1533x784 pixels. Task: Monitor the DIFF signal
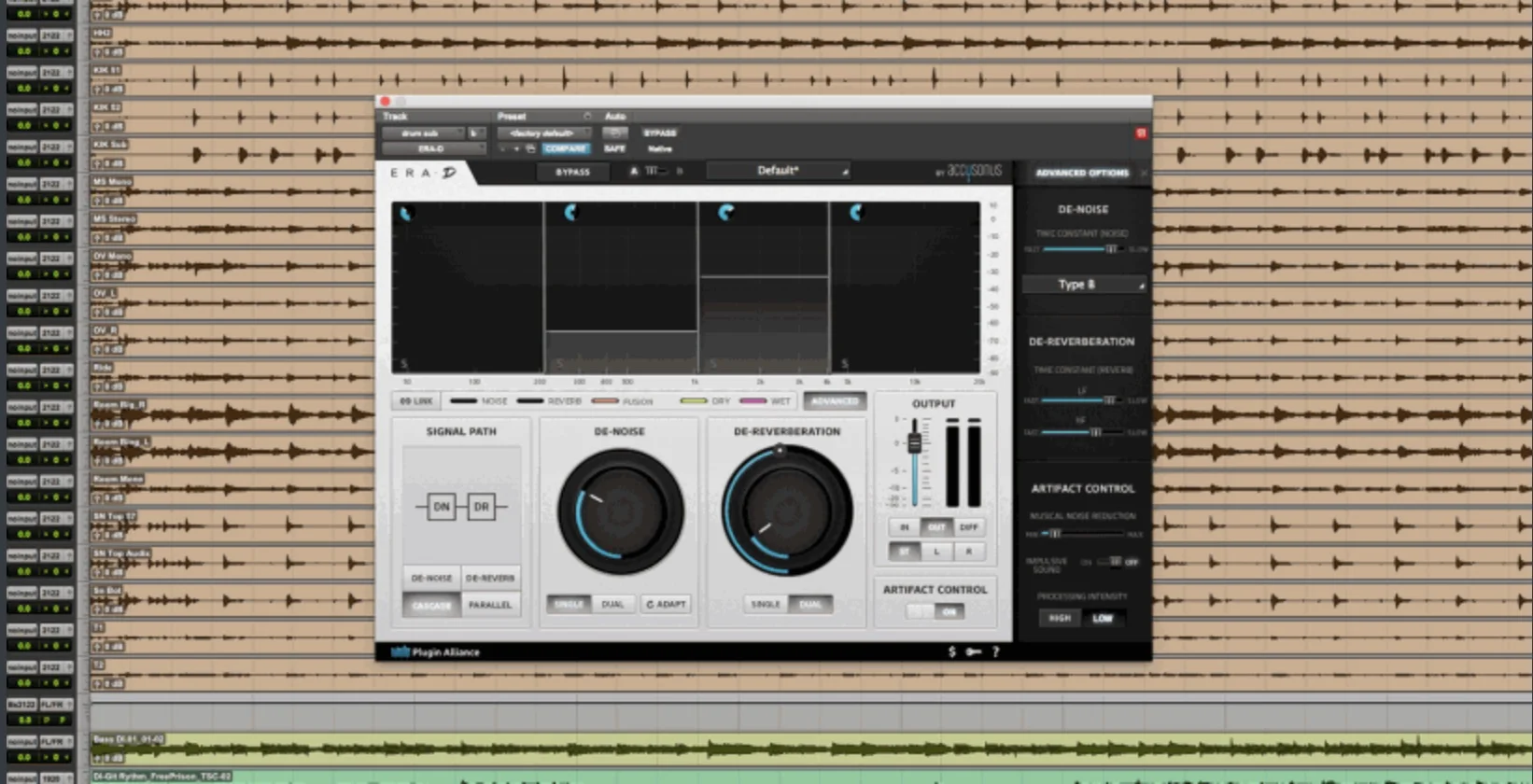[x=968, y=527]
